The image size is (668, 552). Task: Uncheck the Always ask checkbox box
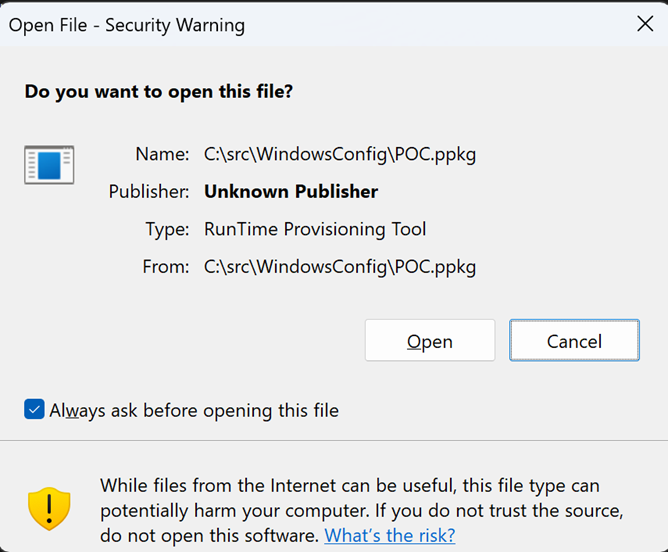34,409
